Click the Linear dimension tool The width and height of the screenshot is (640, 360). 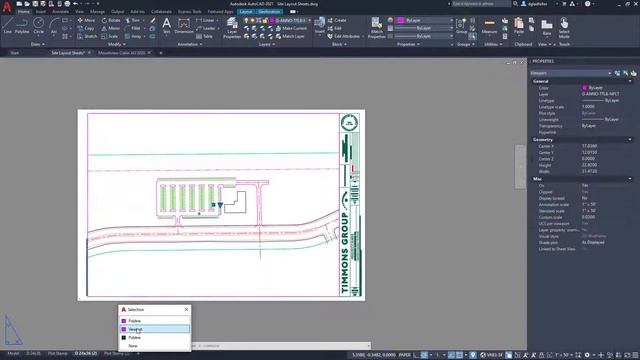click(205, 20)
